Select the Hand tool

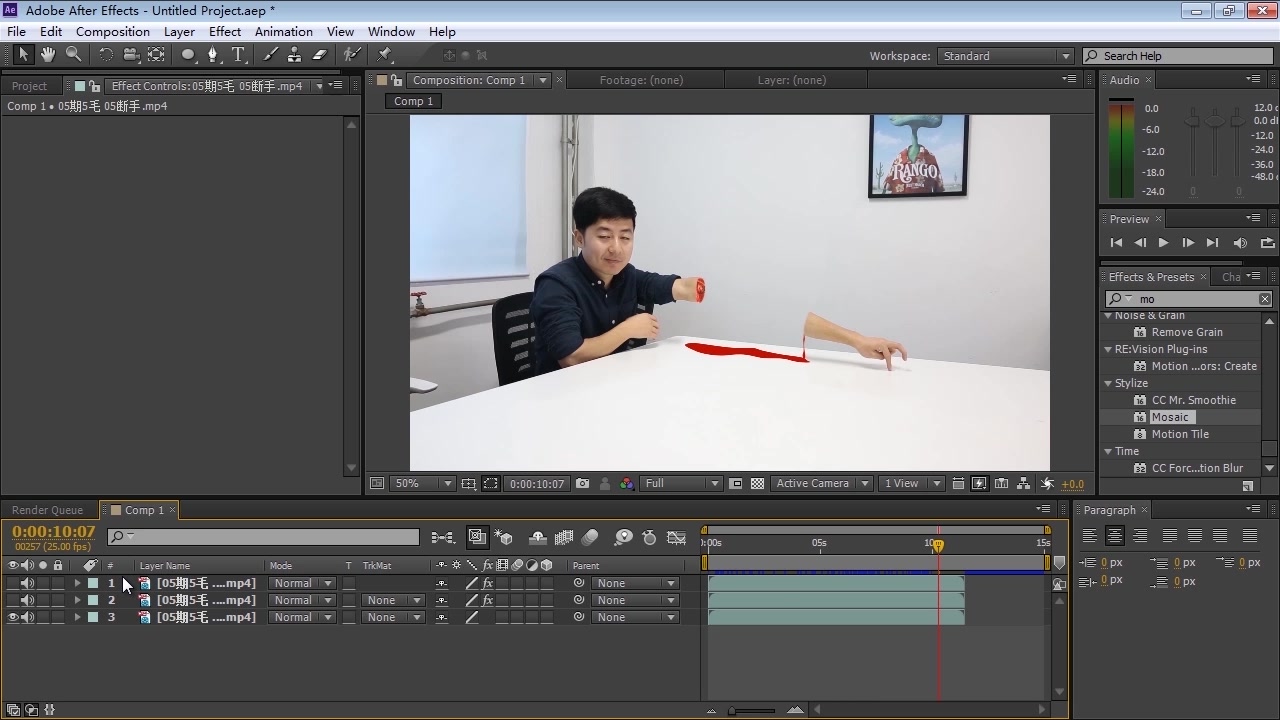(x=48, y=55)
